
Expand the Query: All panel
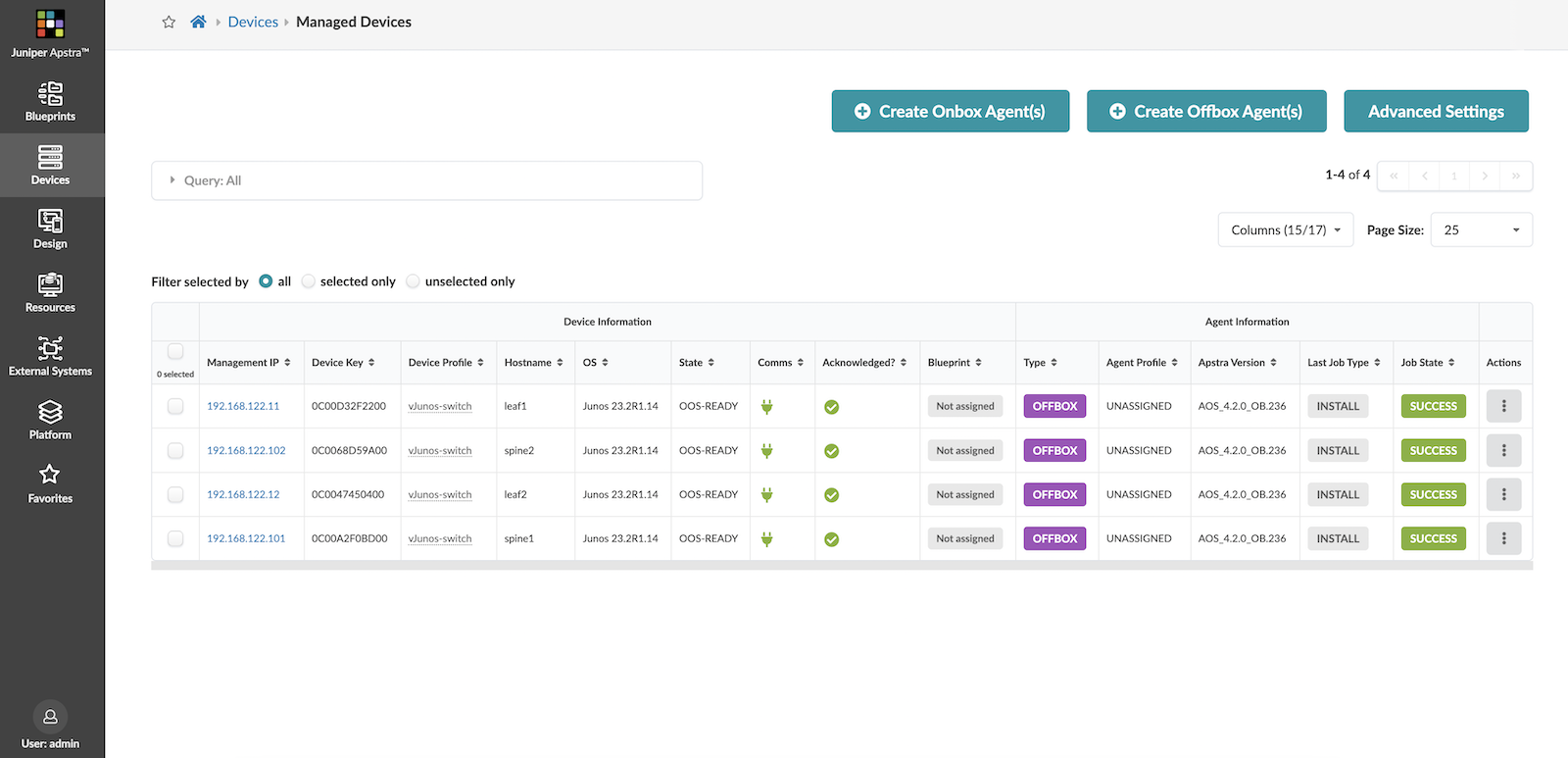click(x=426, y=180)
